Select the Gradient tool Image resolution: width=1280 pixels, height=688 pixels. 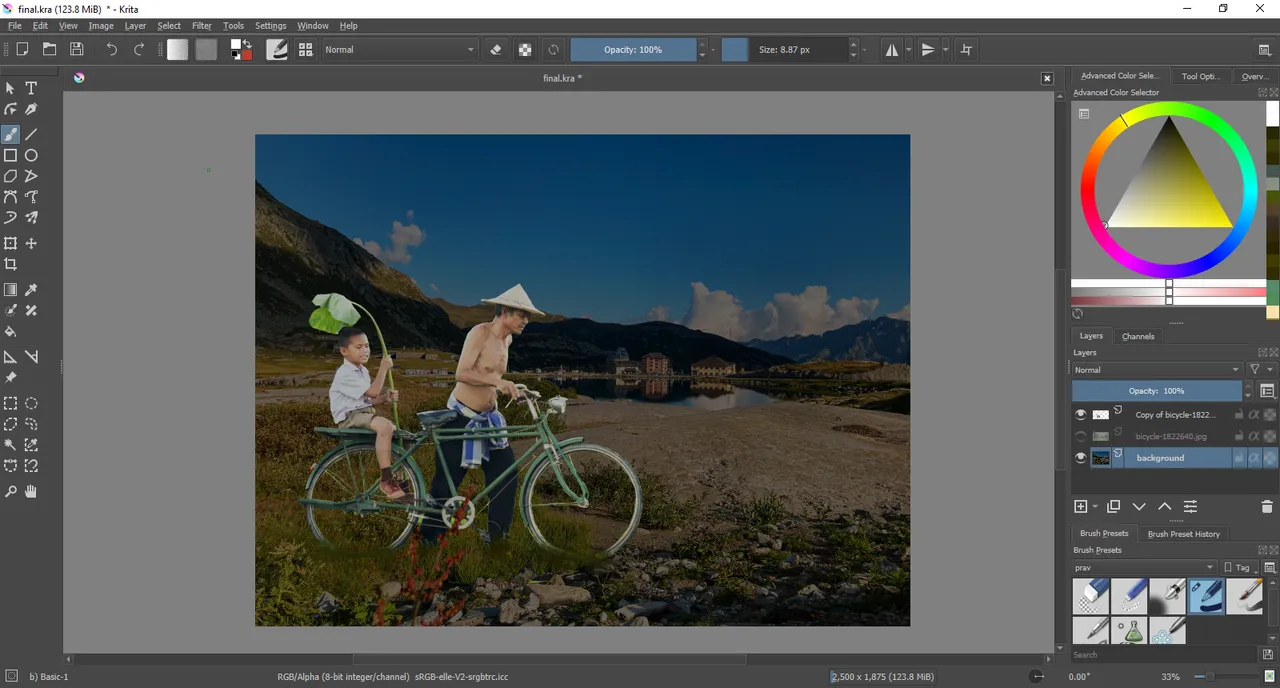[x=10, y=289]
